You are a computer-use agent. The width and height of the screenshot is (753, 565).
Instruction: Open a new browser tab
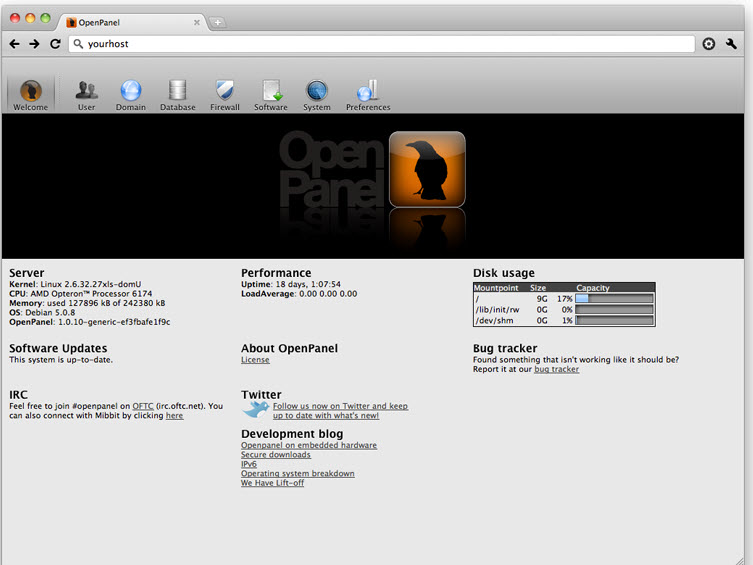tap(218, 23)
